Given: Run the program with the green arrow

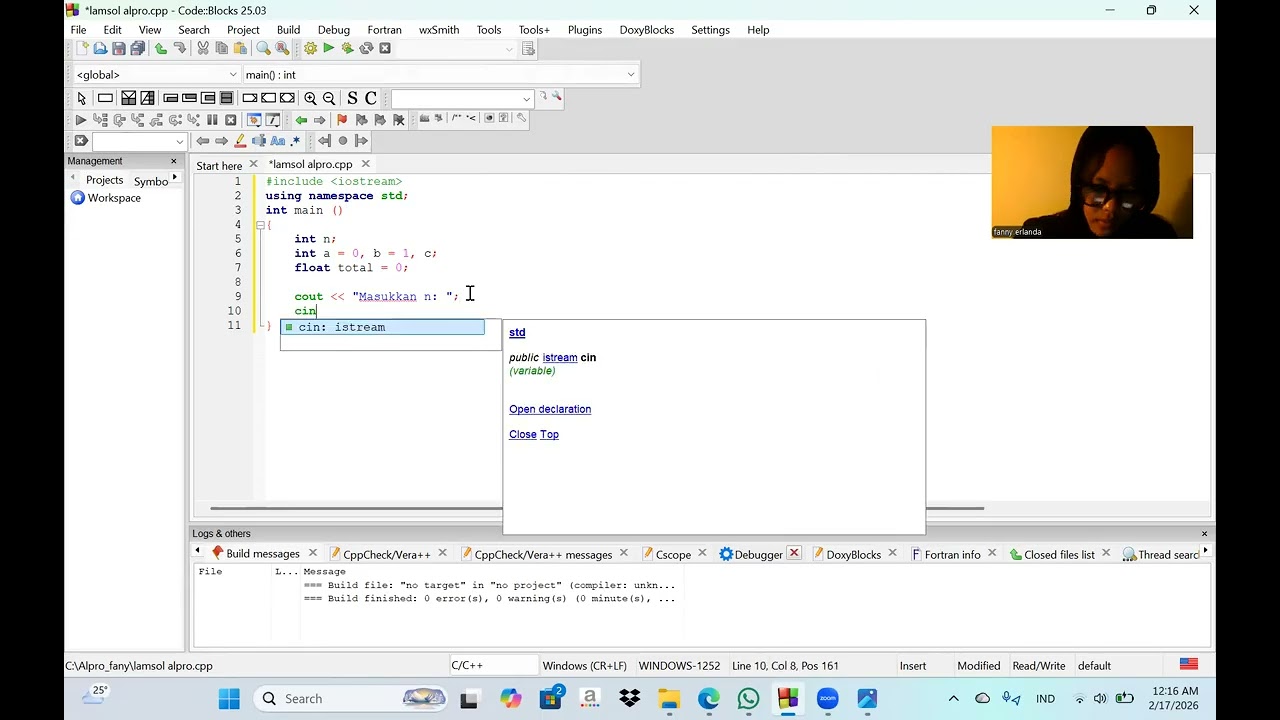Looking at the screenshot, I should point(328,48).
